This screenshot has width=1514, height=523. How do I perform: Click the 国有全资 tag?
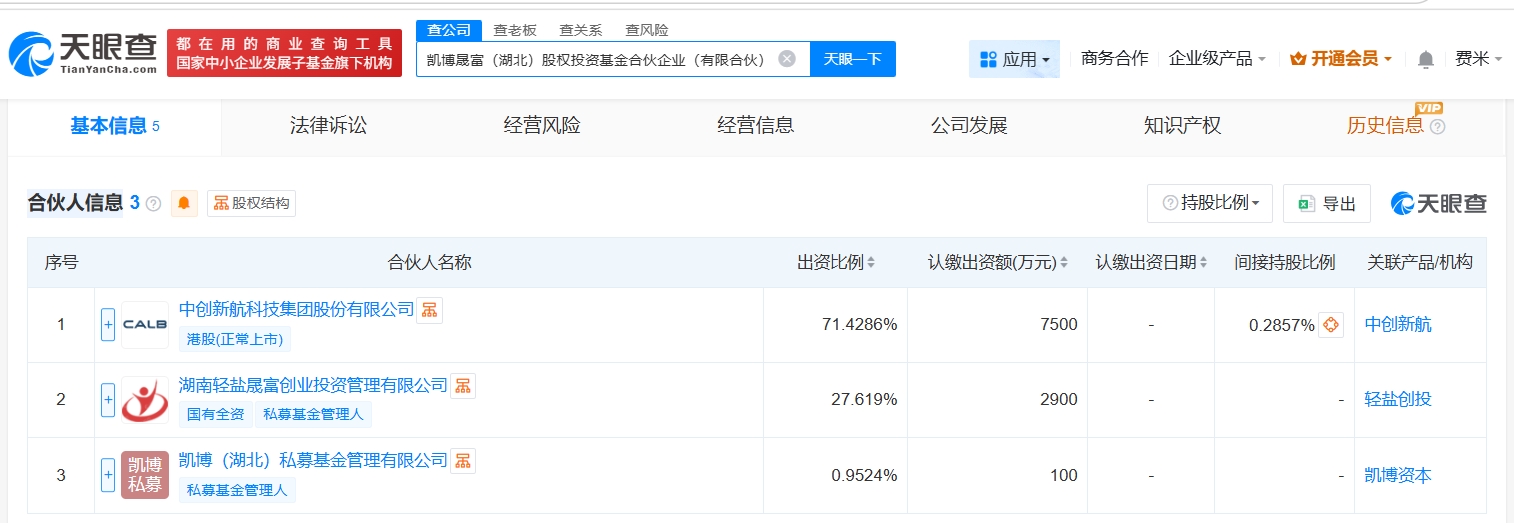pos(215,415)
